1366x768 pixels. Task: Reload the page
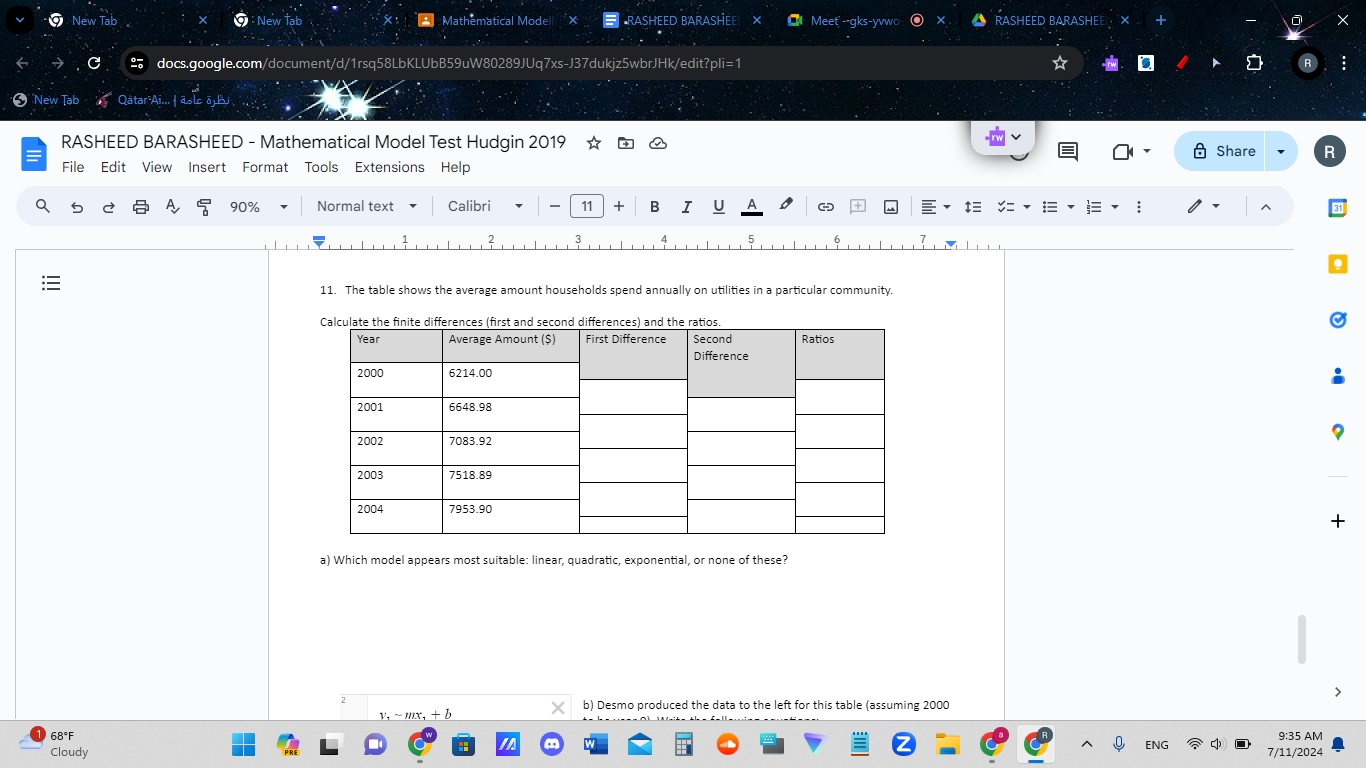[94, 63]
